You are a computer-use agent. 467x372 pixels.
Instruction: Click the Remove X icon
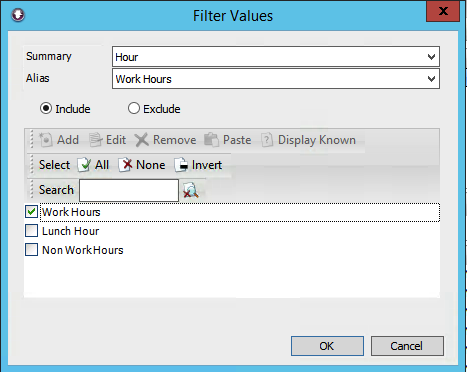142,140
